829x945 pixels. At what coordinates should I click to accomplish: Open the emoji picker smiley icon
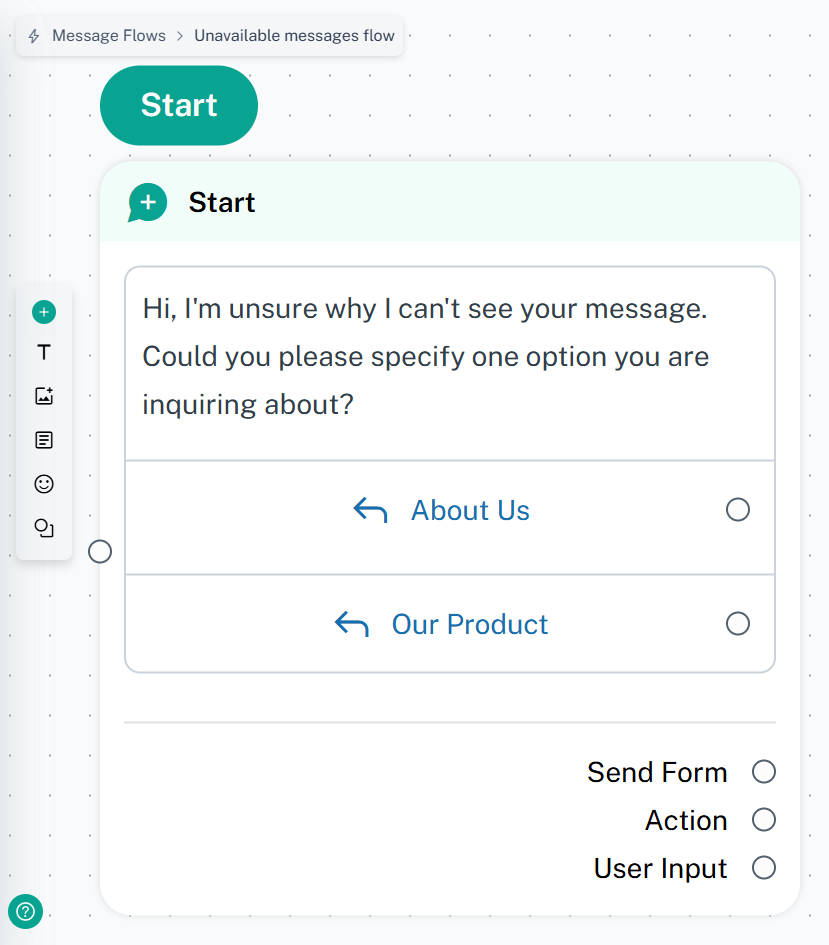point(44,484)
